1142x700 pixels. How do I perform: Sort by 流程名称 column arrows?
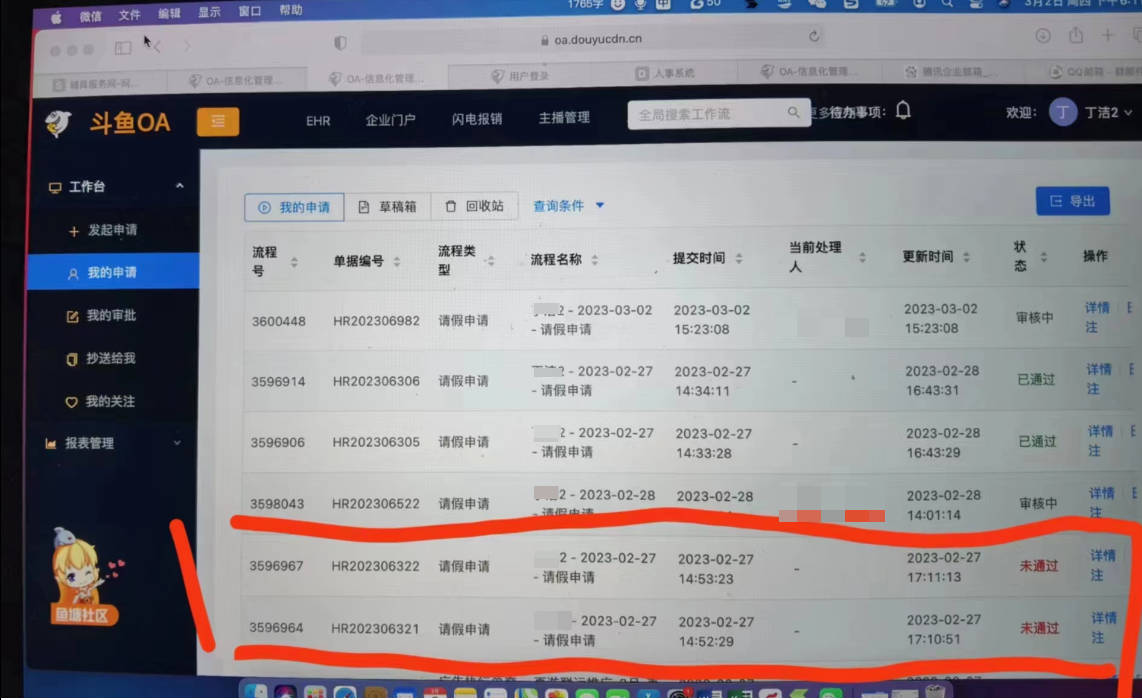click(595, 260)
